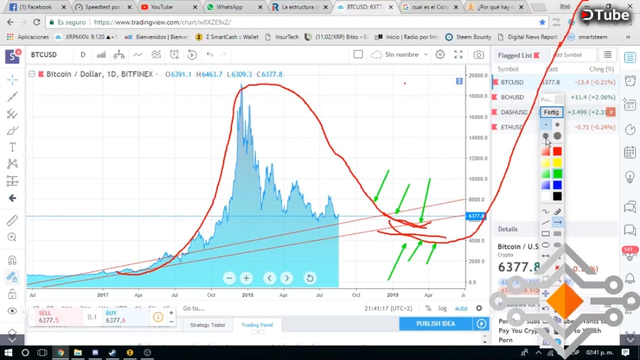The height and width of the screenshot is (360, 640).
Task: Zoom out chart with minus button
Action: coord(229,278)
